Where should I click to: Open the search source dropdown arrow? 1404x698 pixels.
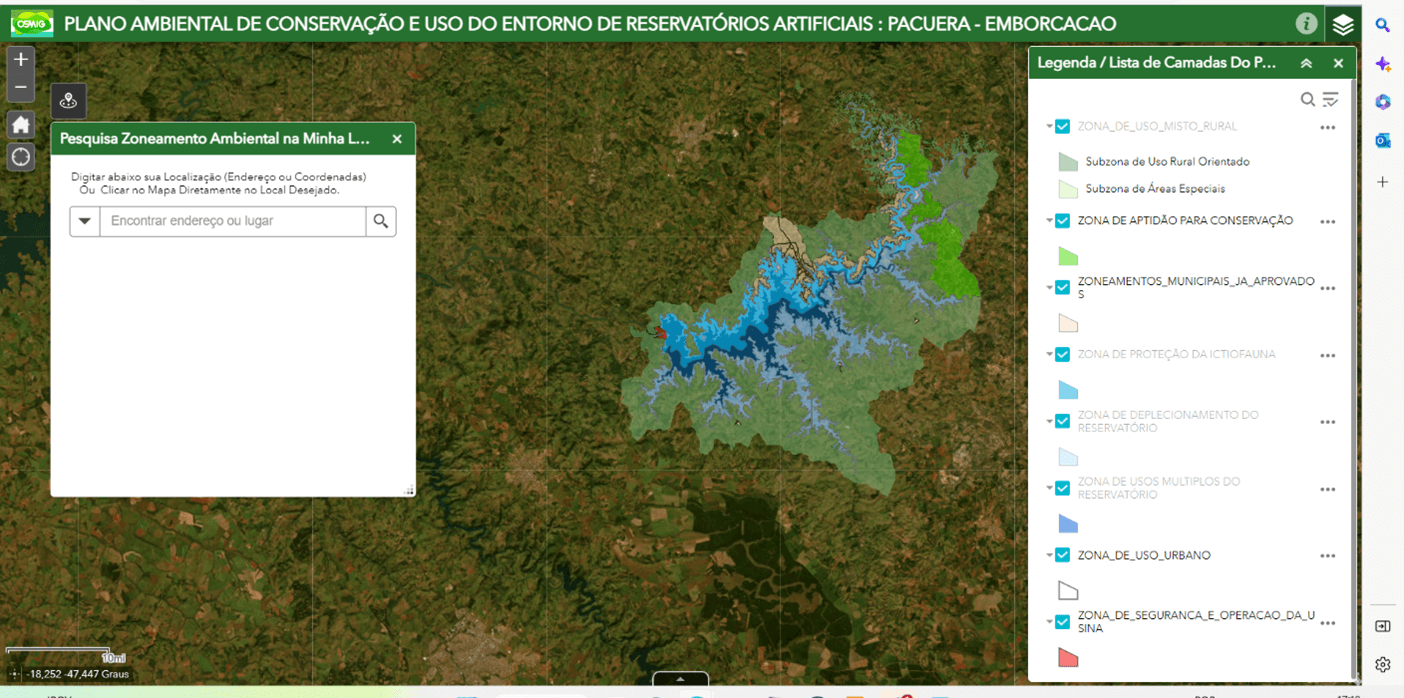[85, 221]
